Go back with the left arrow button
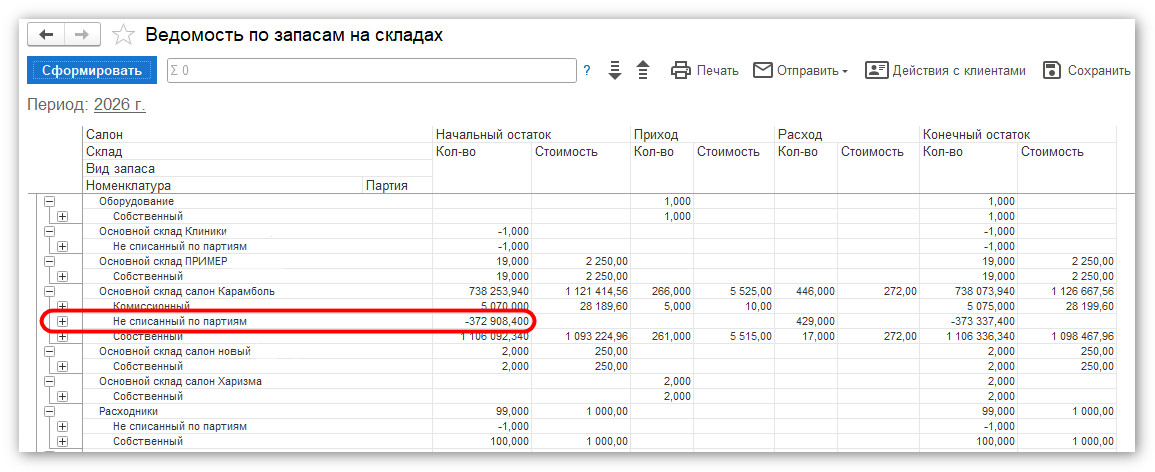Screen dimensions: 1155x472 tap(46, 35)
